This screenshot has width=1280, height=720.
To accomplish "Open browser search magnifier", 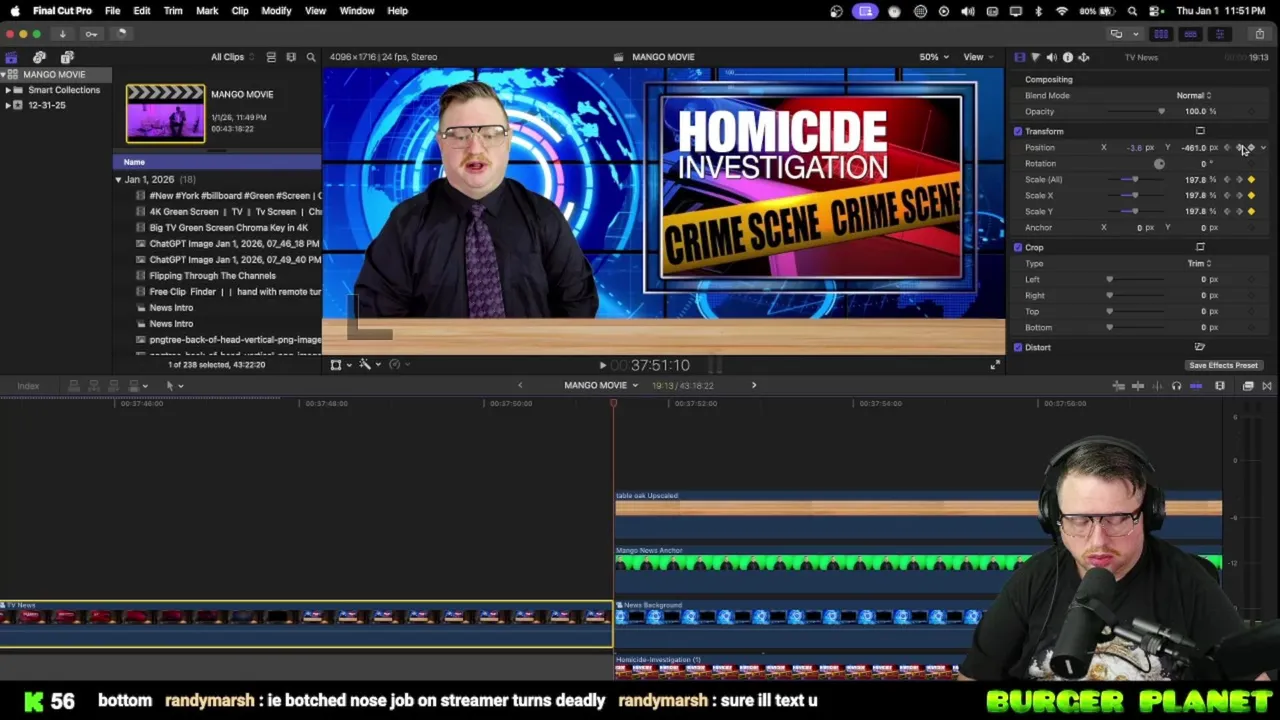I will (x=311, y=57).
